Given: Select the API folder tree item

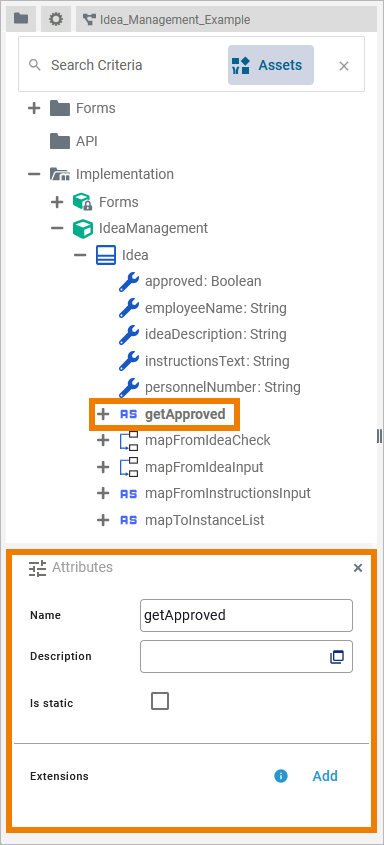Looking at the screenshot, I should tap(73, 141).
